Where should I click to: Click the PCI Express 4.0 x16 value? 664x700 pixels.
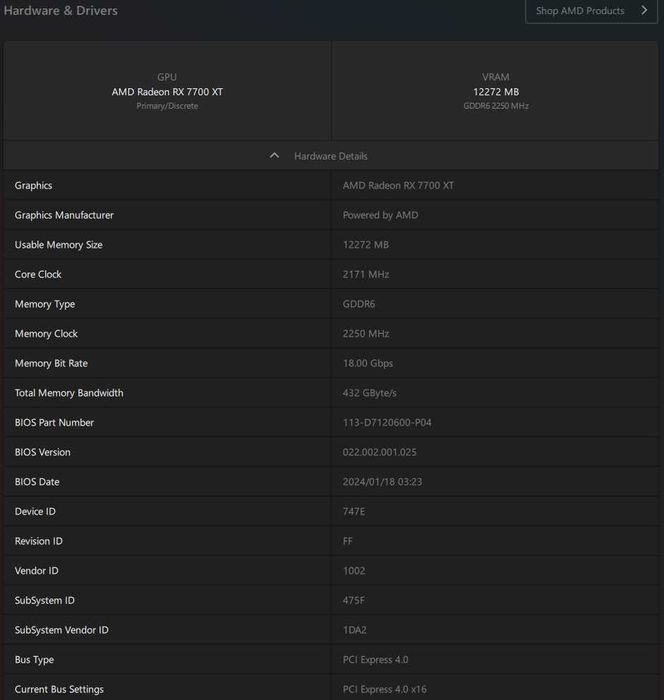pos(384,689)
